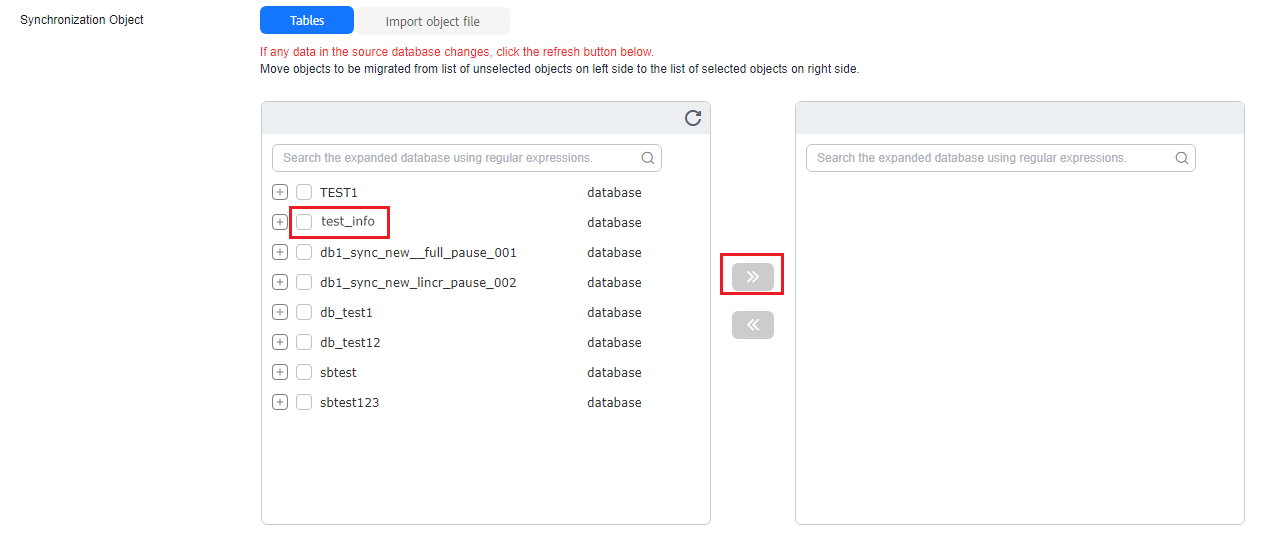Focus the left database search field
This screenshot has width=1271, height=539.
click(x=455, y=158)
